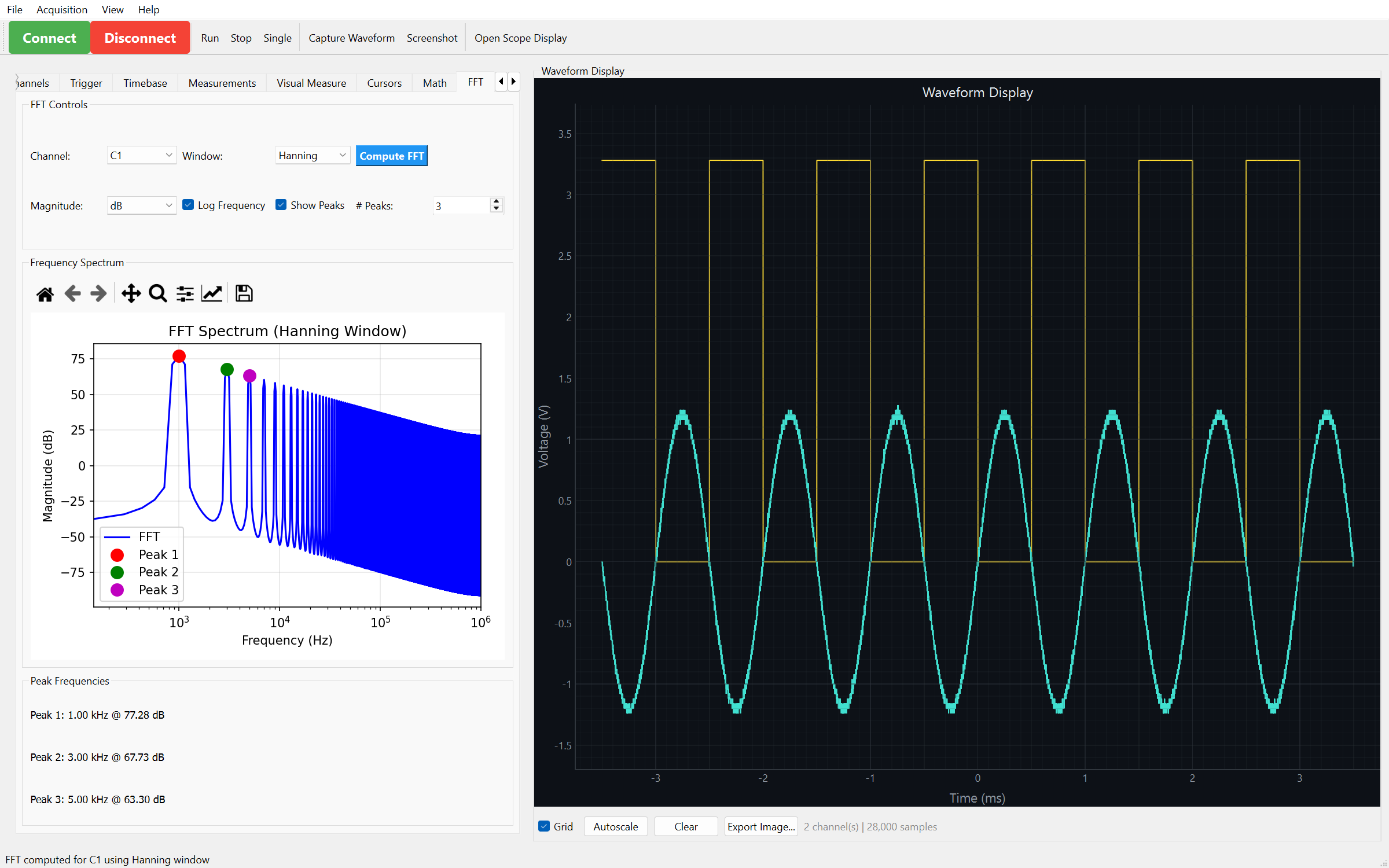Click the Export Image... button
The image size is (1389, 868).
pos(761,826)
